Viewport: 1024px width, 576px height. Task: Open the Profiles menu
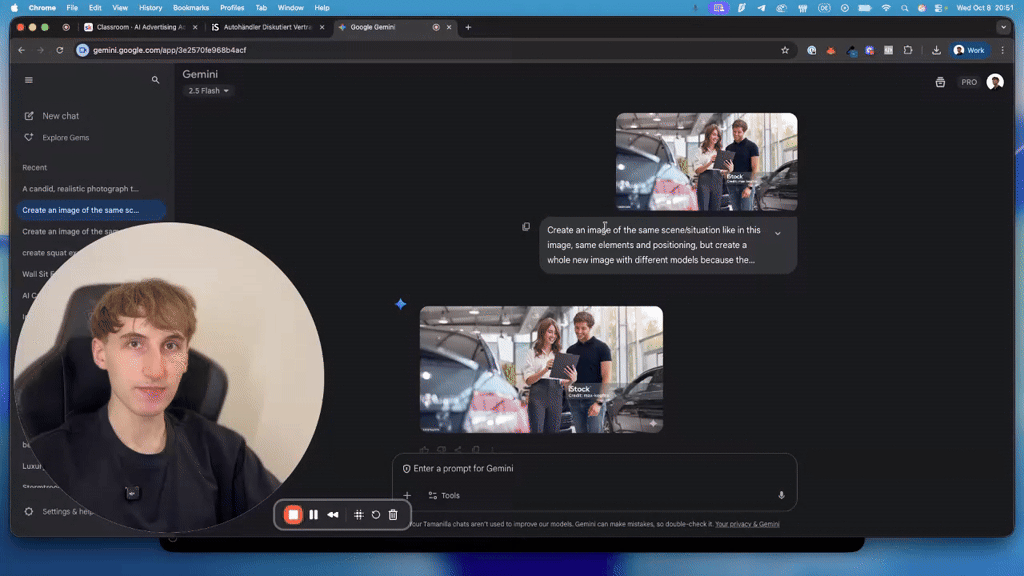click(232, 8)
